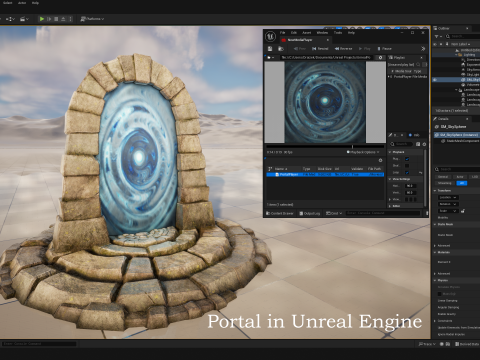The height and width of the screenshot is (360, 480).
Task: Click the media playback scrubber bar
Action: coord(325,146)
